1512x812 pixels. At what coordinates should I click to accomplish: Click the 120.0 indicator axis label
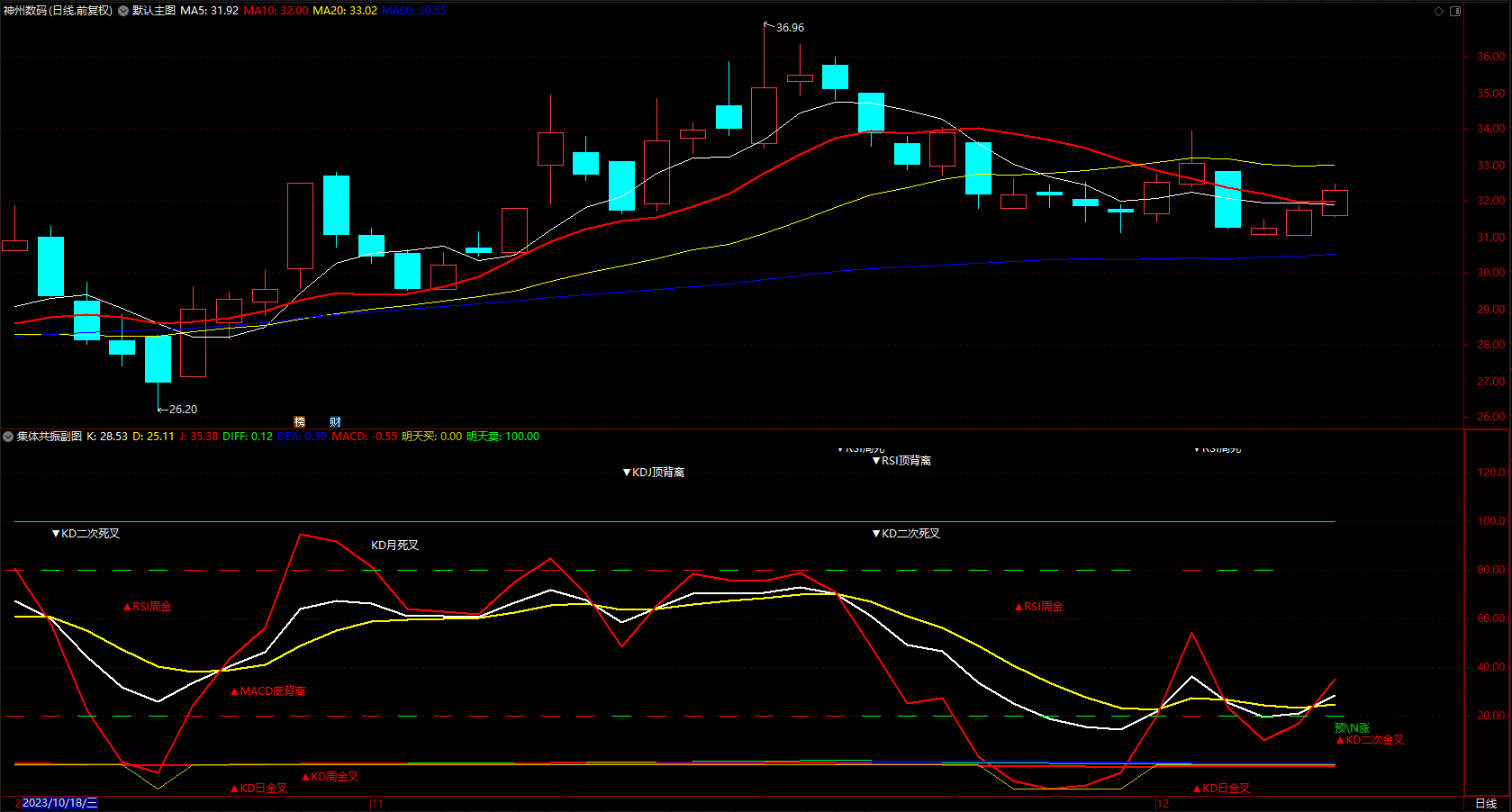[1490, 473]
